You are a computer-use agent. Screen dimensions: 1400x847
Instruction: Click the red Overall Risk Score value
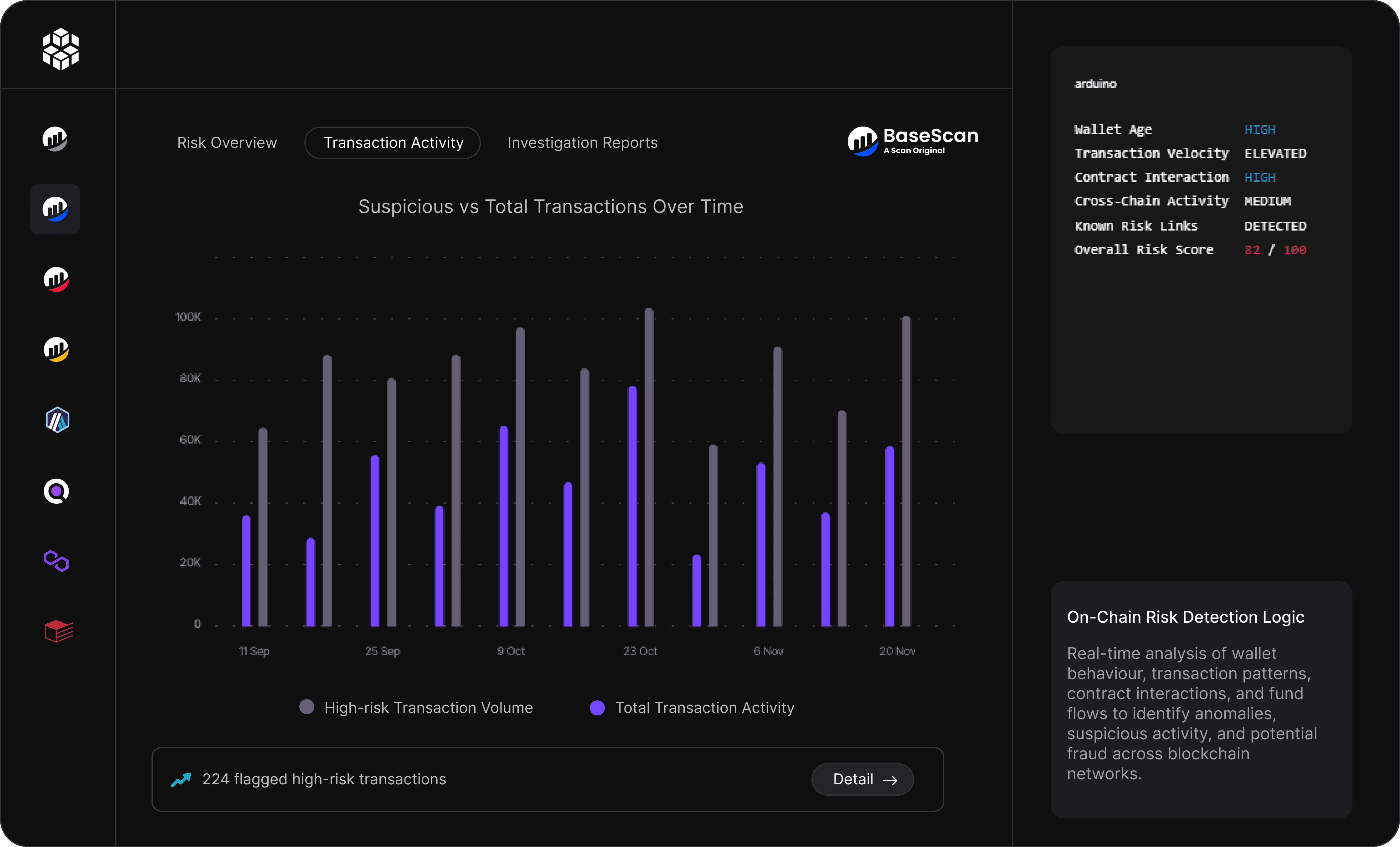click(1274, 250)
